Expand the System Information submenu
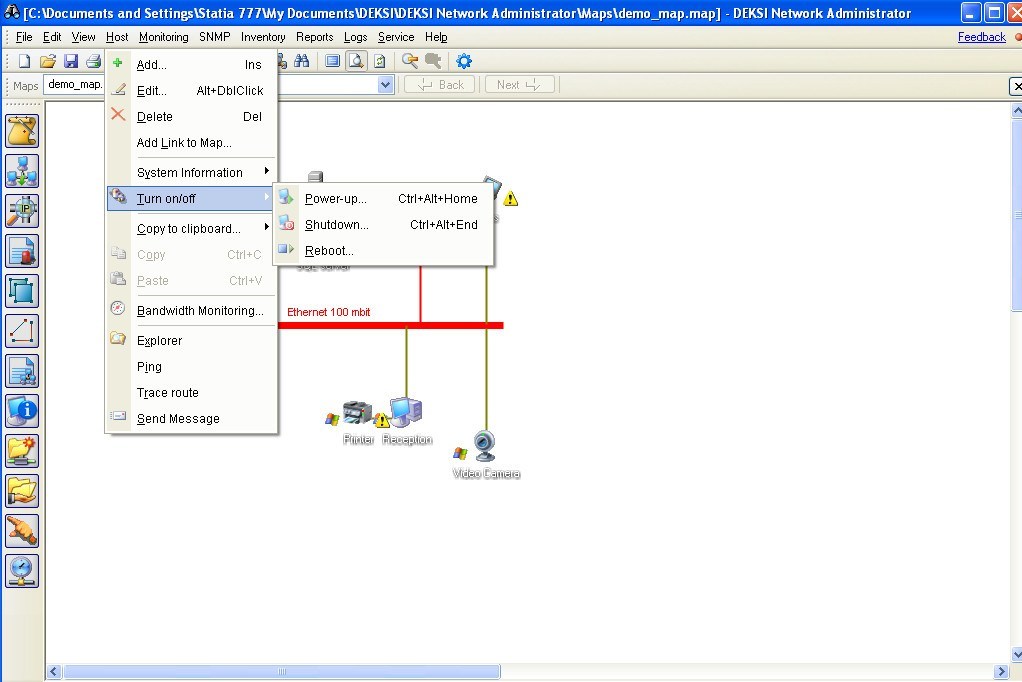 coord(190,172)
